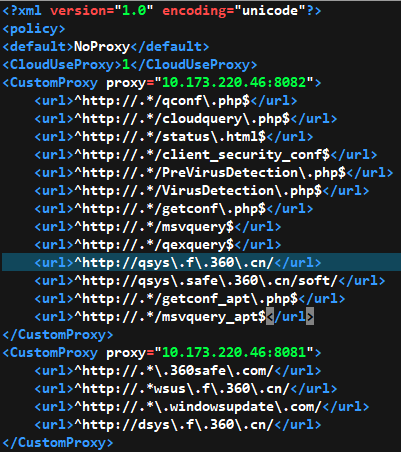Select the cloudquery\.php url entry
The height and width of the screenshot is (452, 401).
pyautogui.click(x=186, y=119)
